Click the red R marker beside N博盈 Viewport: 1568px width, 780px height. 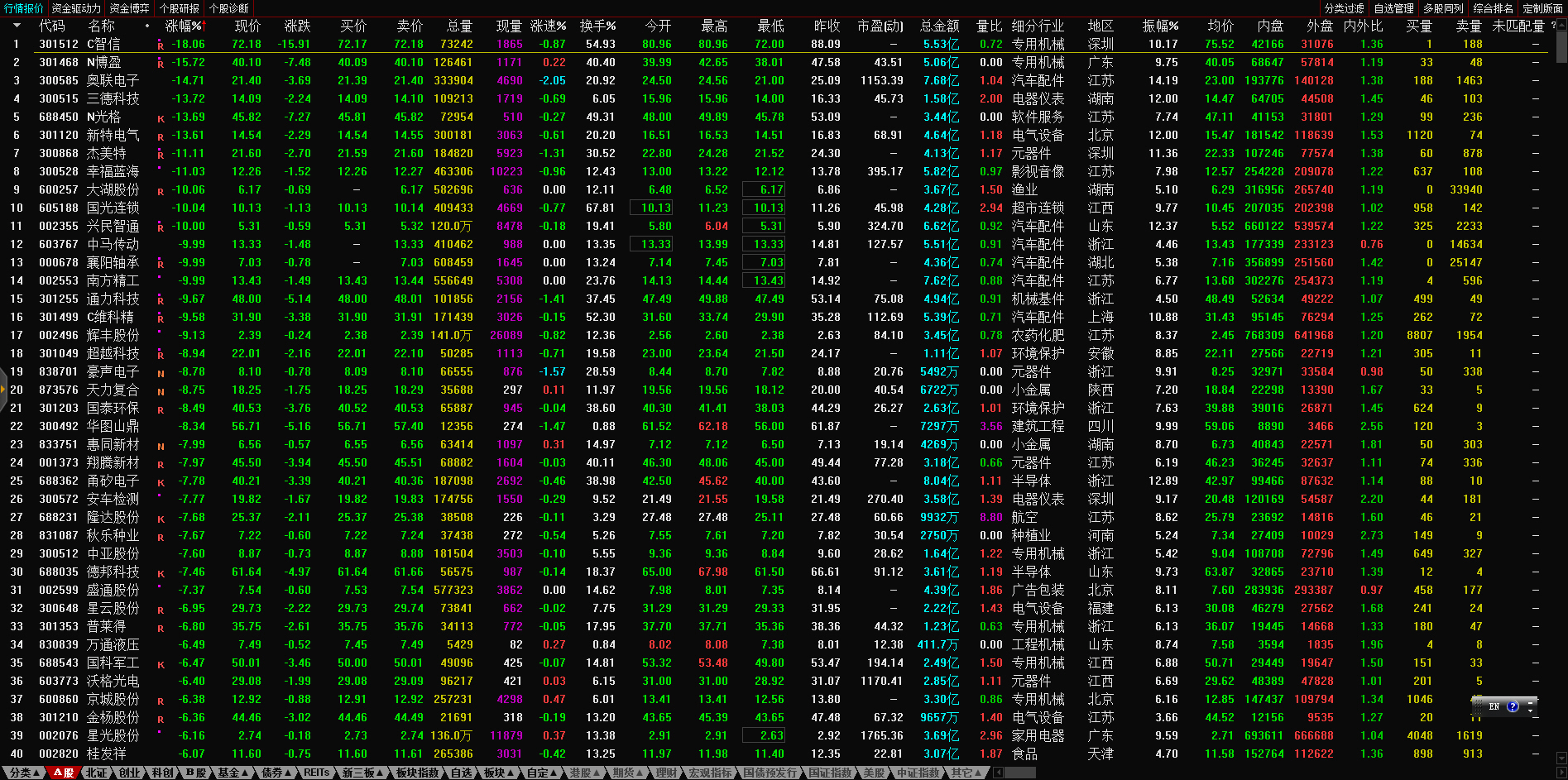[161, 64]
